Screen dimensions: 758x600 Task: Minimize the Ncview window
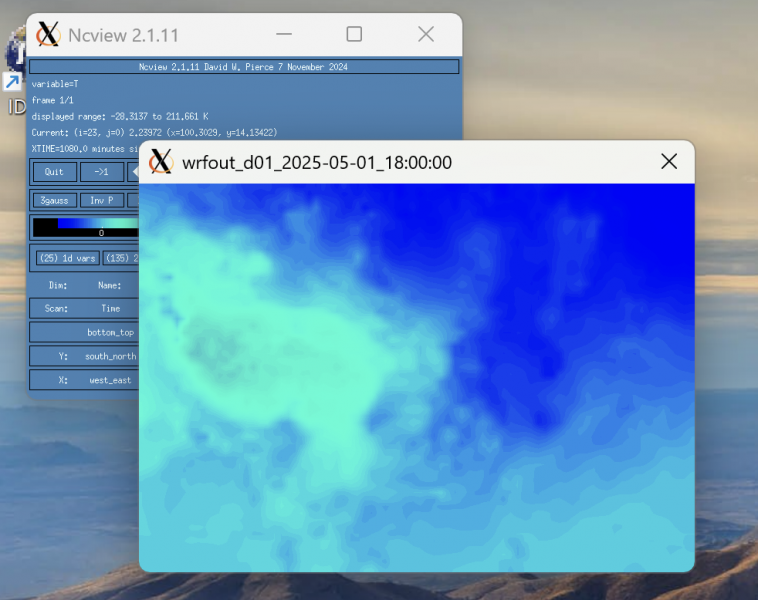click(x=282, y=35)
